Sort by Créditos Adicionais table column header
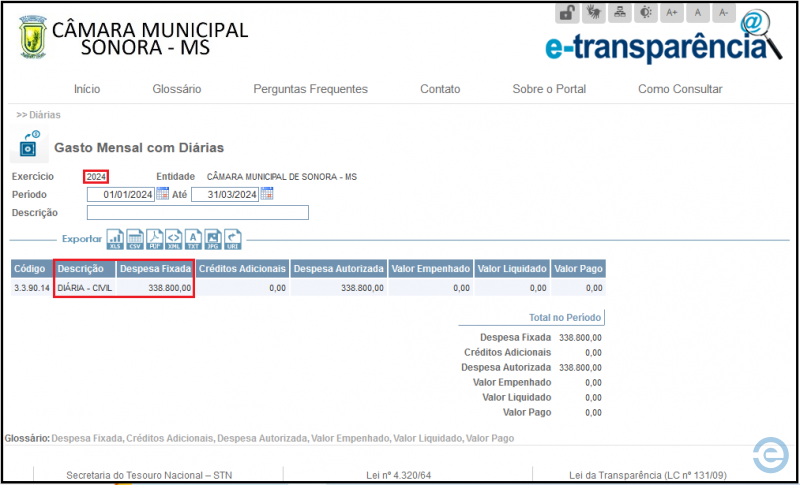The image size is (800, 485). [242, 268]
